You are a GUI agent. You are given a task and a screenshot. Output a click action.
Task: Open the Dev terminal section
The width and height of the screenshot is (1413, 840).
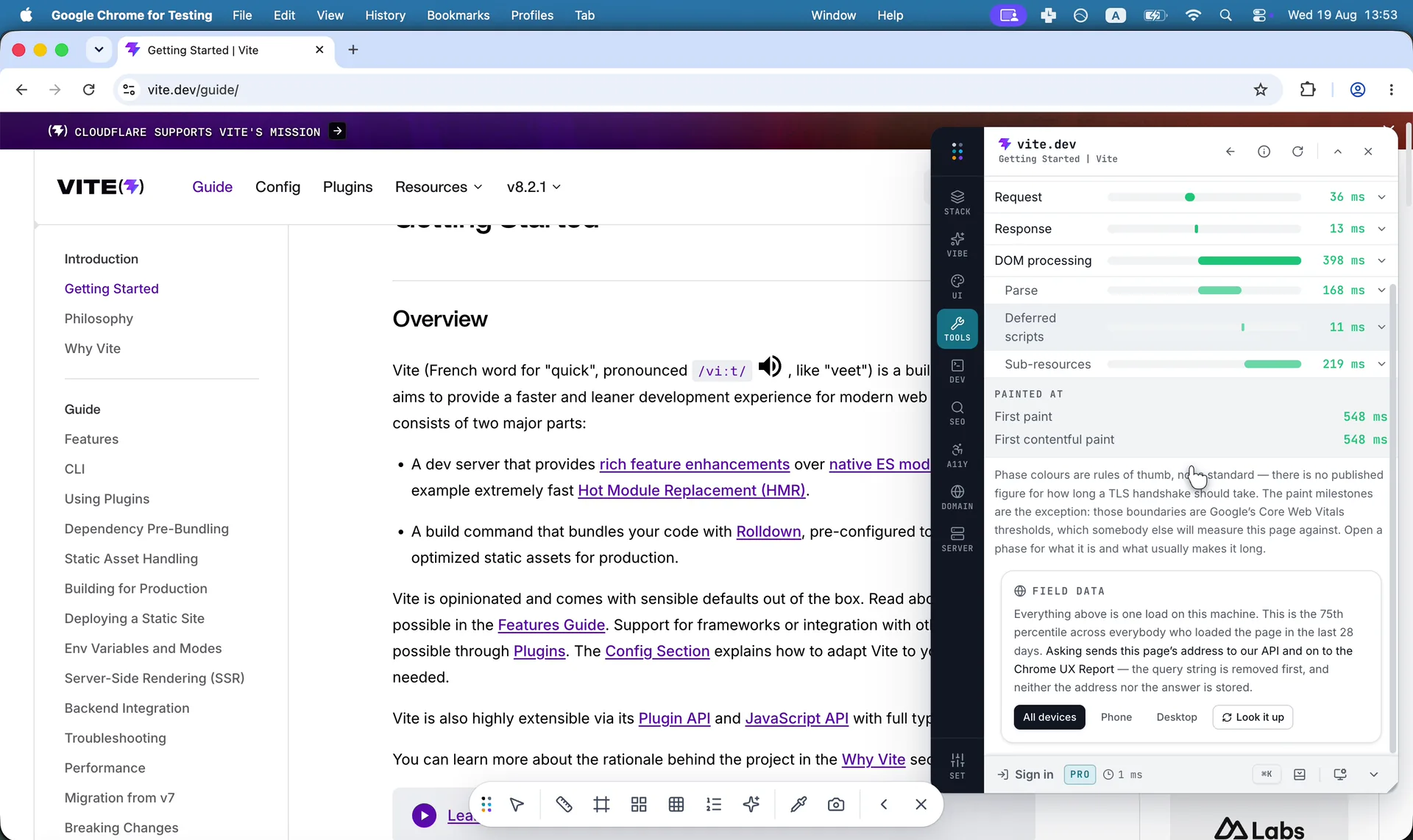(957, 371)
